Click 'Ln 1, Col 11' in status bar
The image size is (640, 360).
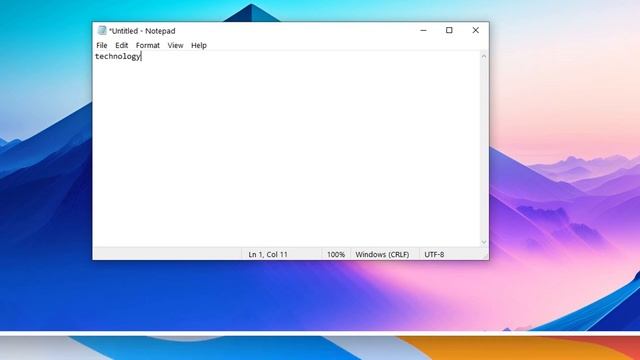(268, 254)
